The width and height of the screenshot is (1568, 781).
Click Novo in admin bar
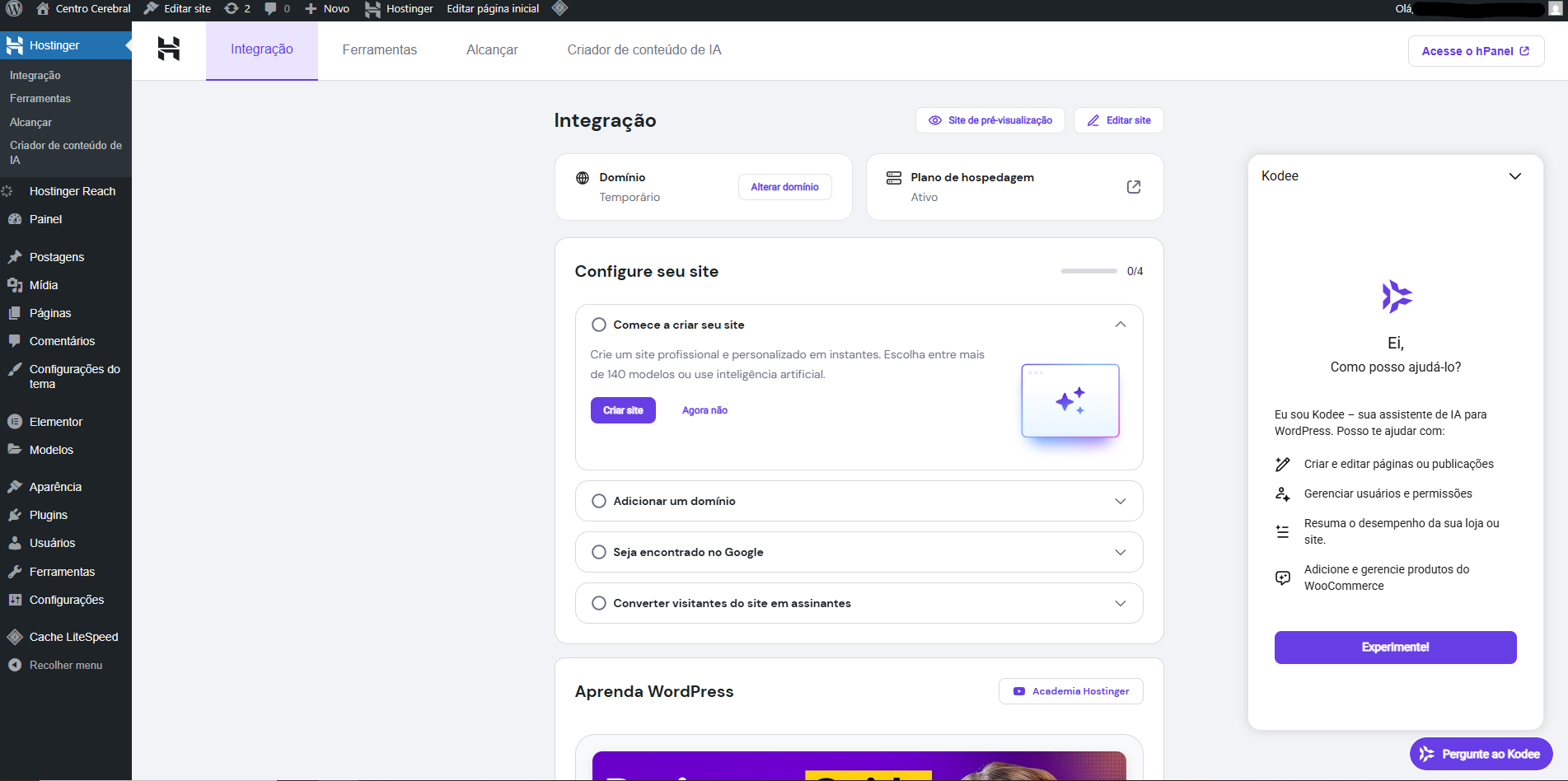(x=327, y=8)
